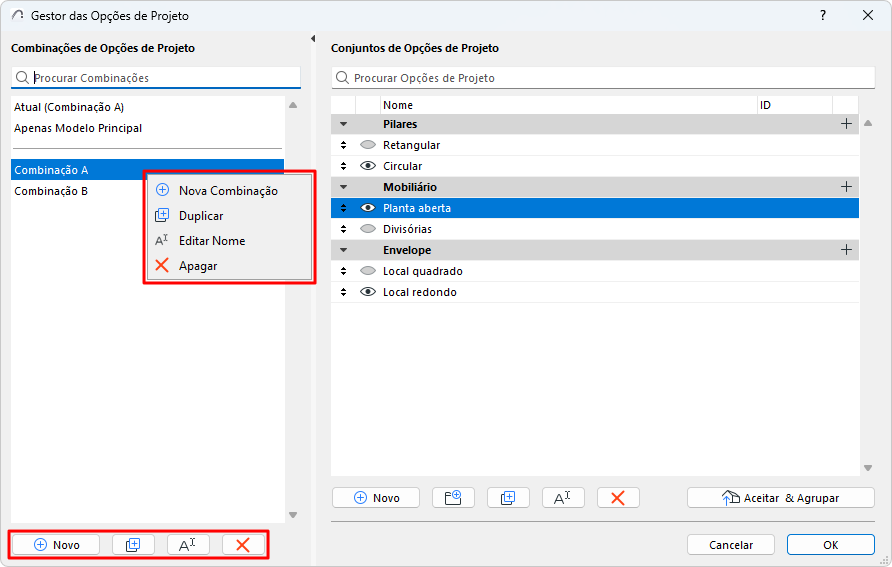The width and height of the screenshot is (892, 567).
Task: Collapse the Pilares option set
Action: pos(344,124)
